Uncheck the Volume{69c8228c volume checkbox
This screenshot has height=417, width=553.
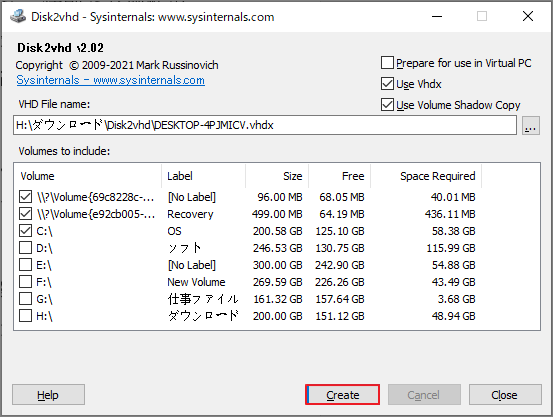(x=25, y=197)
